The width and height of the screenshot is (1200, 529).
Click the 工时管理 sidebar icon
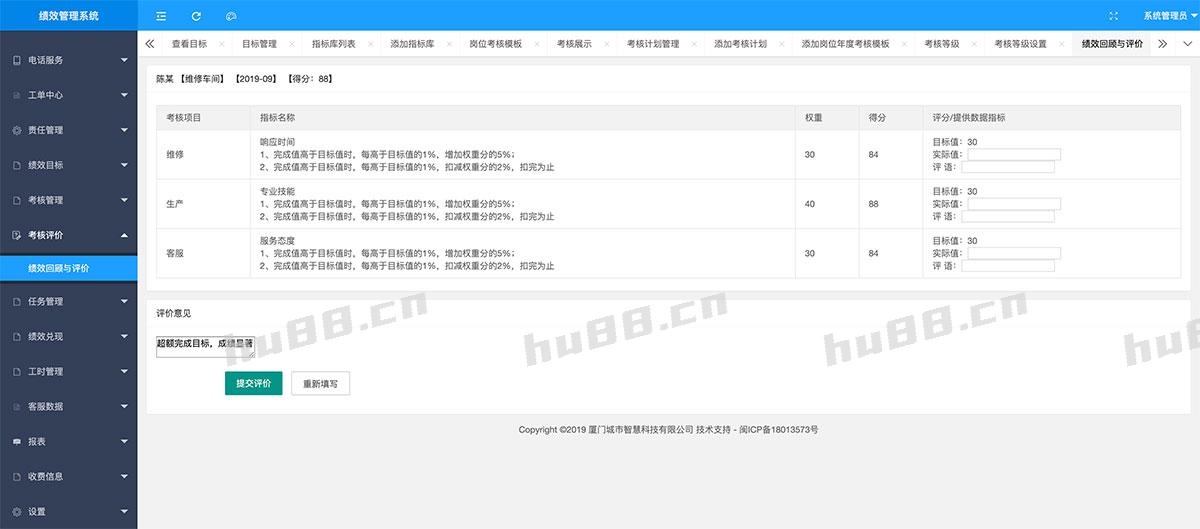(x=16, y=371)
